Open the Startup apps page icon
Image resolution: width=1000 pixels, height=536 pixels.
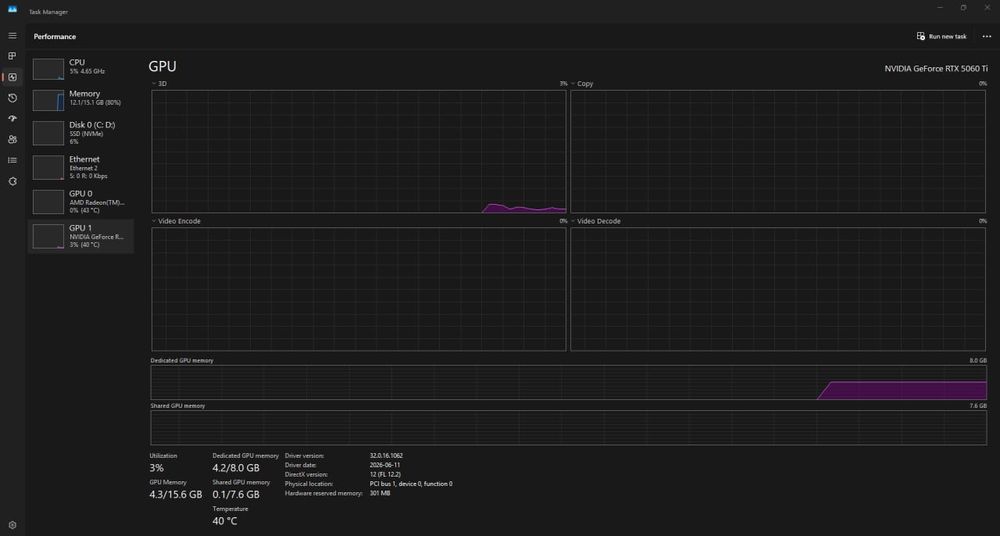point(12,119)
